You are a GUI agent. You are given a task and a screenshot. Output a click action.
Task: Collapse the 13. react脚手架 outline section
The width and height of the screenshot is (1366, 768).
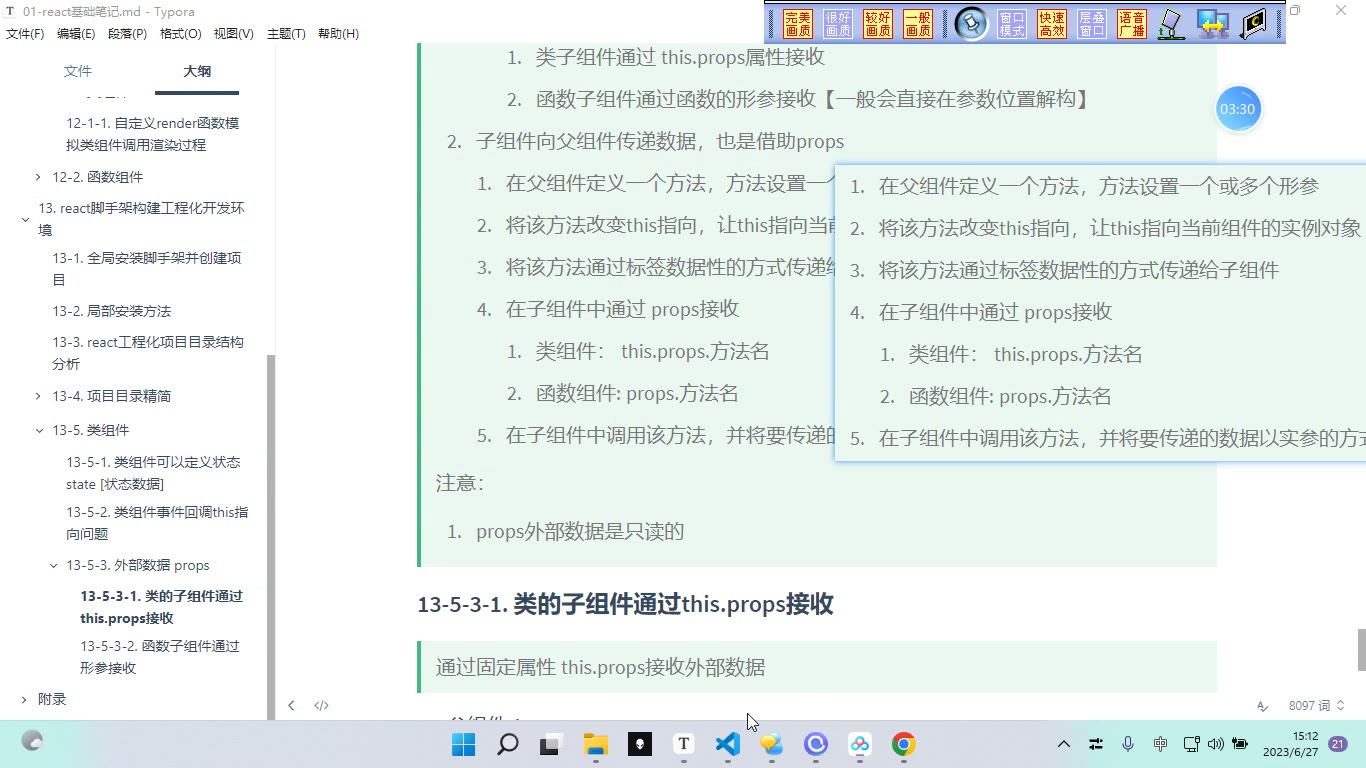[25, 219]
